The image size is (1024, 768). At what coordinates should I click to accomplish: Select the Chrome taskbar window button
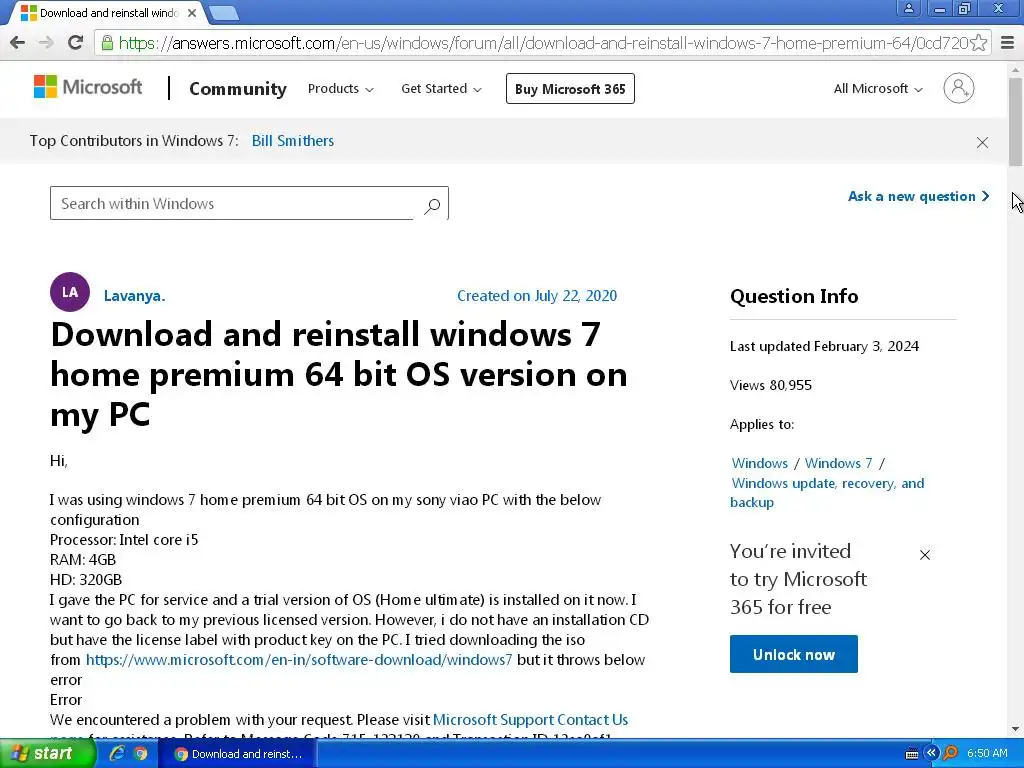(x=238, y=754)
